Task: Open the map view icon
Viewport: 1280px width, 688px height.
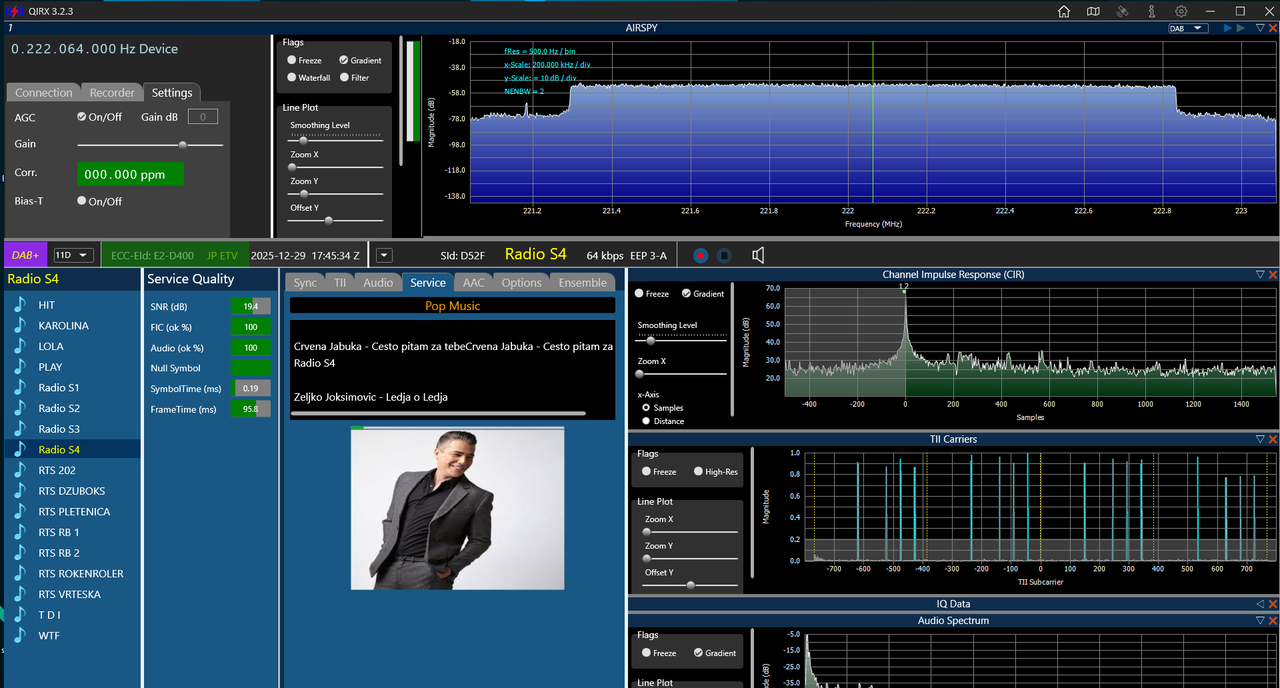Action: pyautogui.click(x=1093, y=11)
